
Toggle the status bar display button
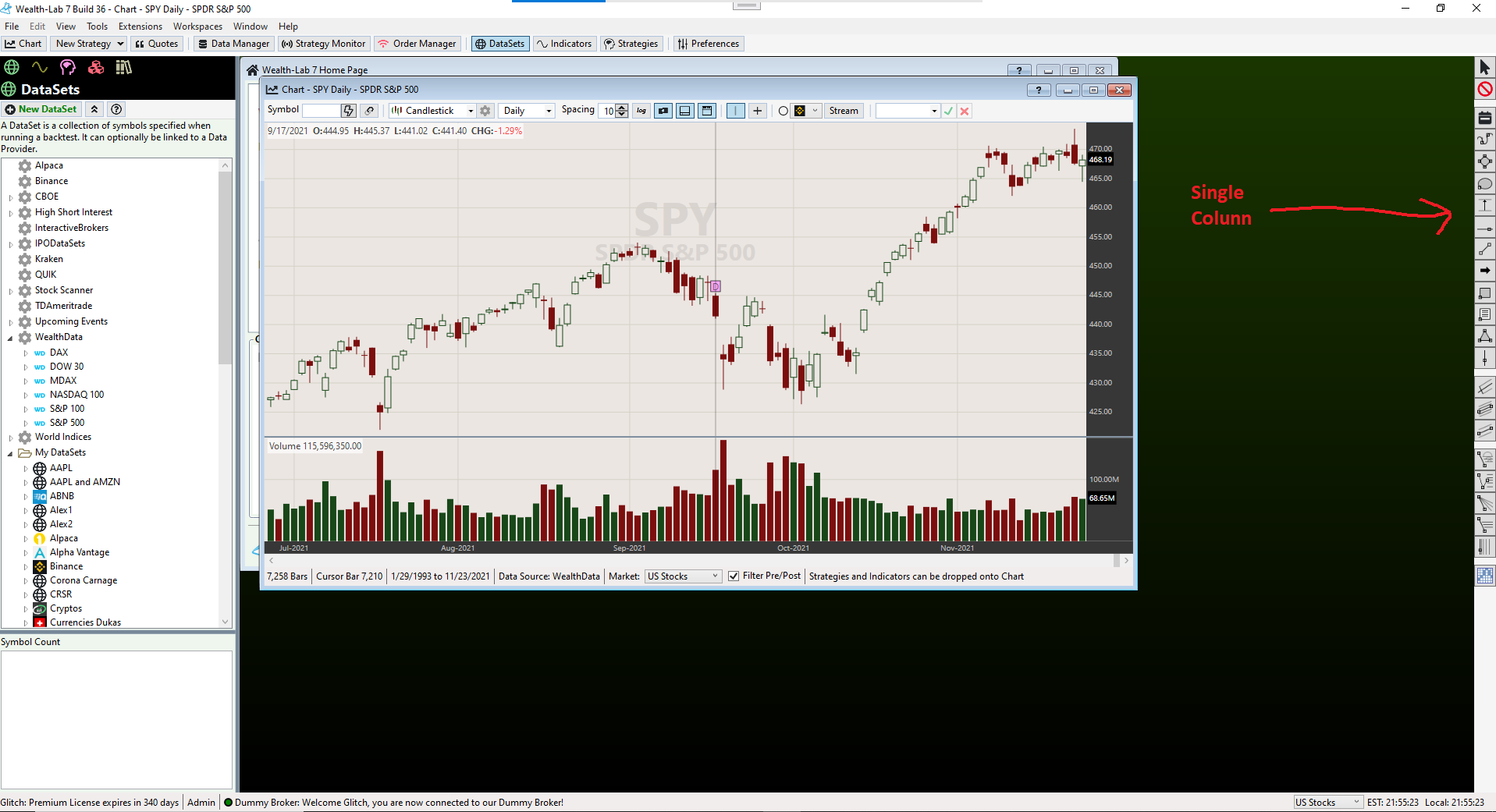pyautogui.click(x=707, y=111)
